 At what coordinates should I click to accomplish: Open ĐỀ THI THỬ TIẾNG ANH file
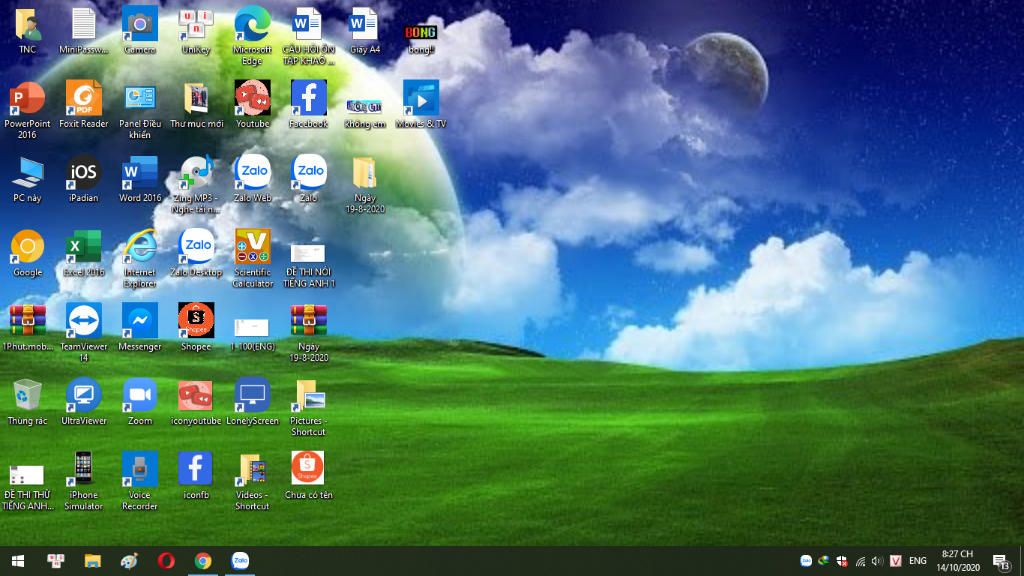[x=27, y=475]
